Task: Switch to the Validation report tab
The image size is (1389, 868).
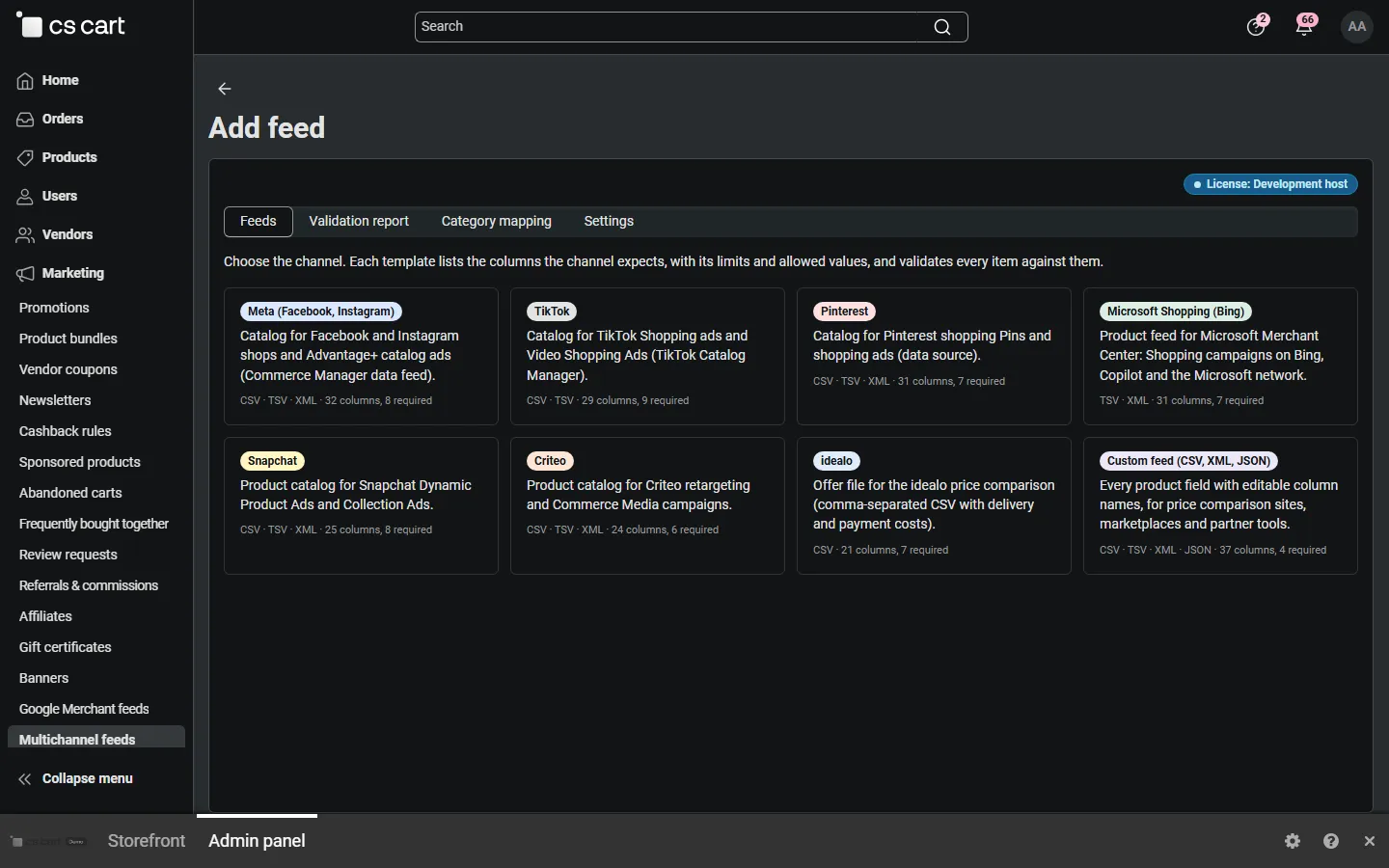Action: point(359,222)
